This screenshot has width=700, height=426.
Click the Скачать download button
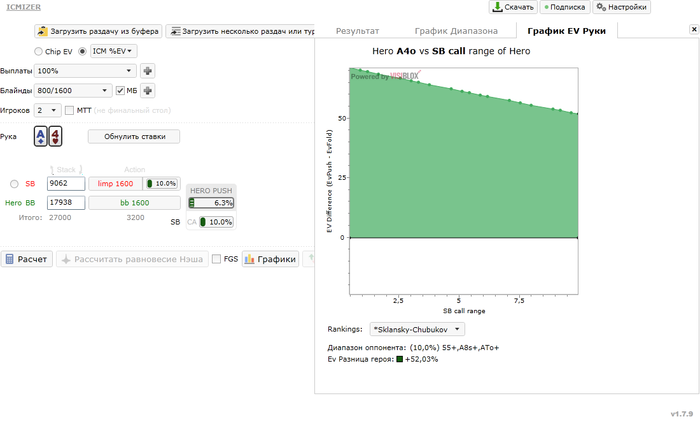click(x=513, y=7)
